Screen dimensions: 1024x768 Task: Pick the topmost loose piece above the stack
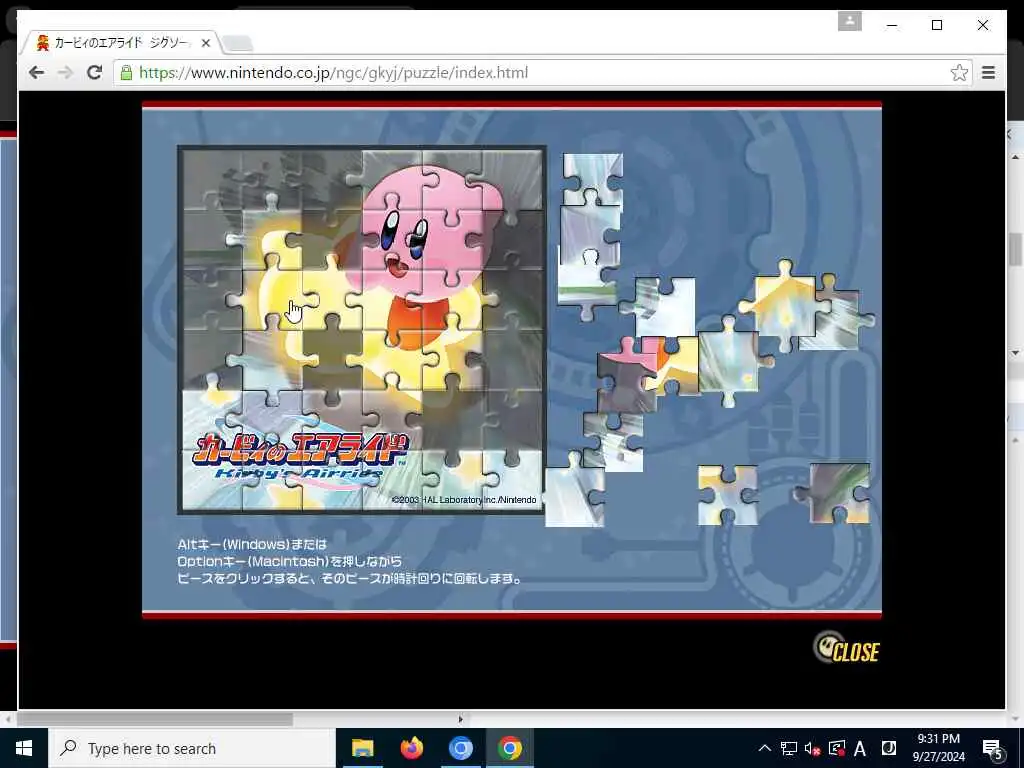(x=592, y=180)
